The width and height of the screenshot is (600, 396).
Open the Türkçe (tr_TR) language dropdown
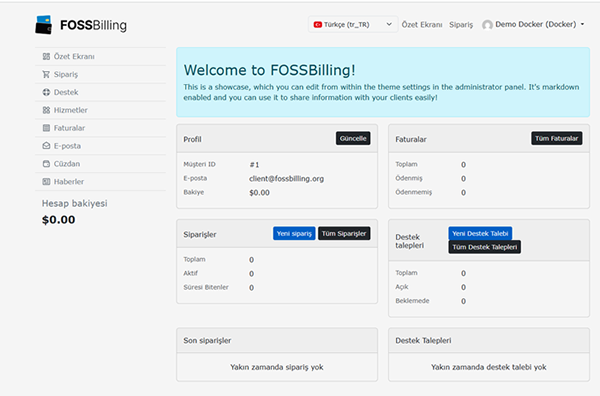coord(353,24)
